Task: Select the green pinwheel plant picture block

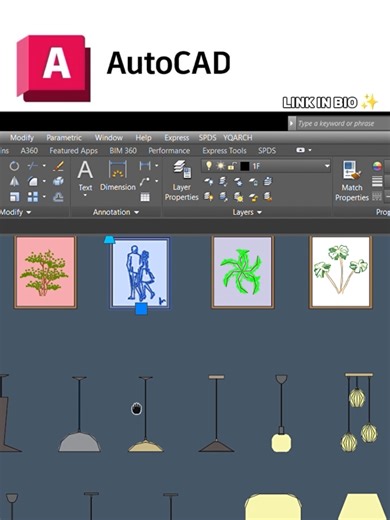Action: click(243, 272)
